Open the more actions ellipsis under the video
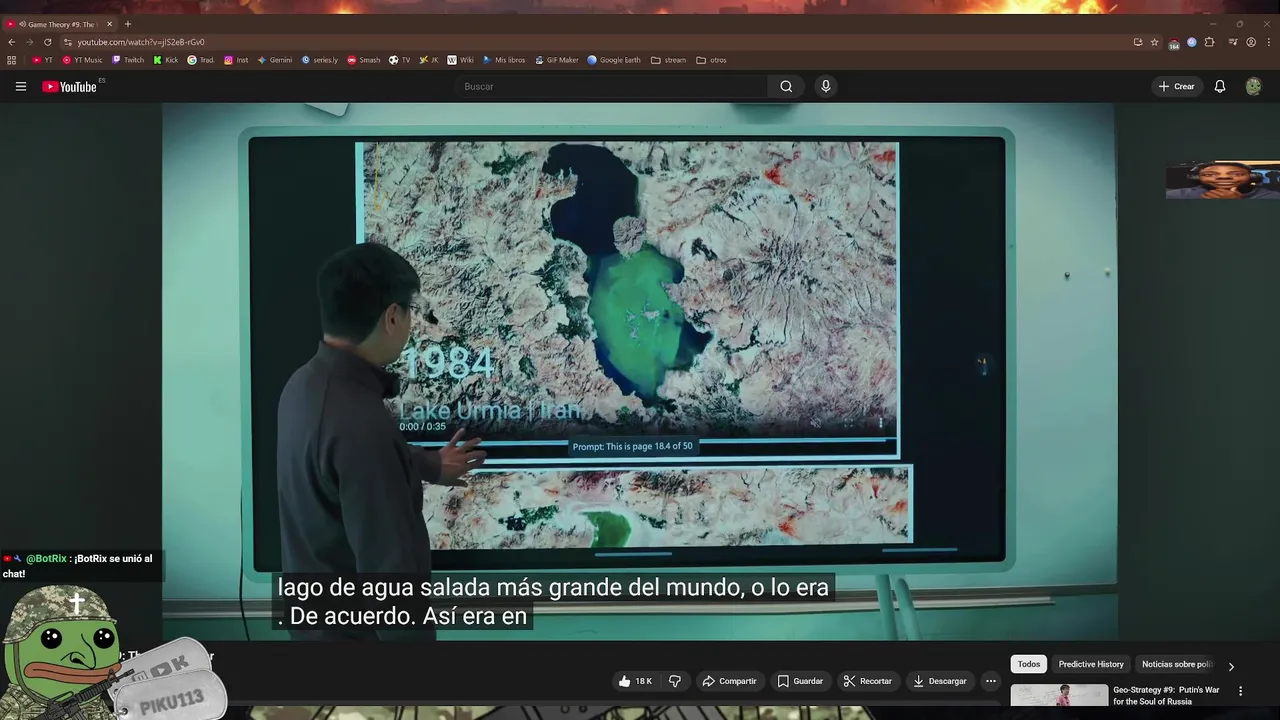This screenshot has height=720, width=1280. pos(991,681)
